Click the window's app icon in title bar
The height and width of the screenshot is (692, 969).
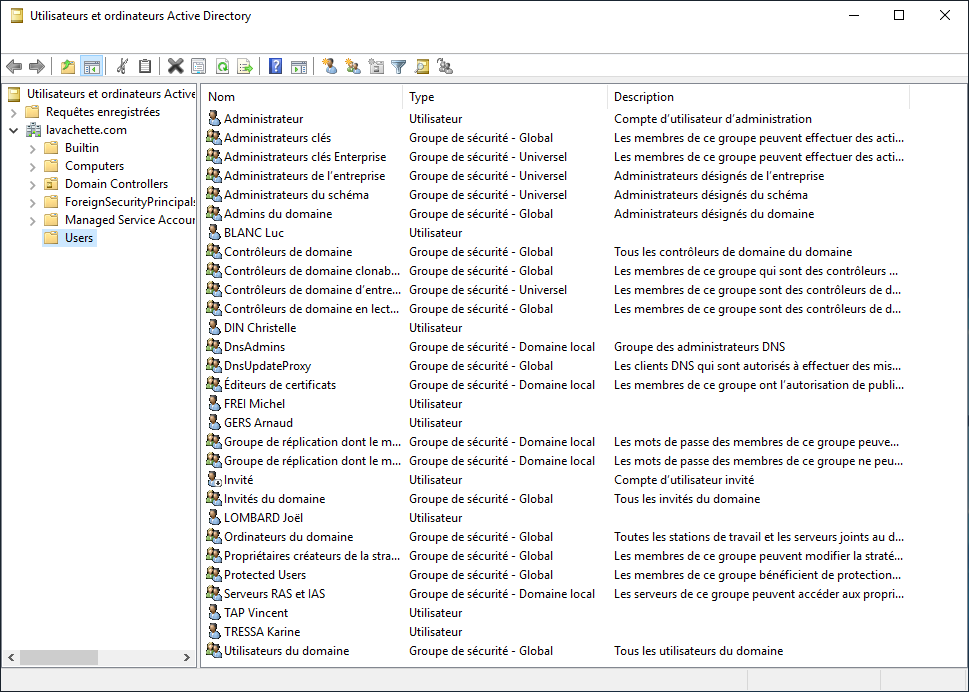(x=17, y=16)
